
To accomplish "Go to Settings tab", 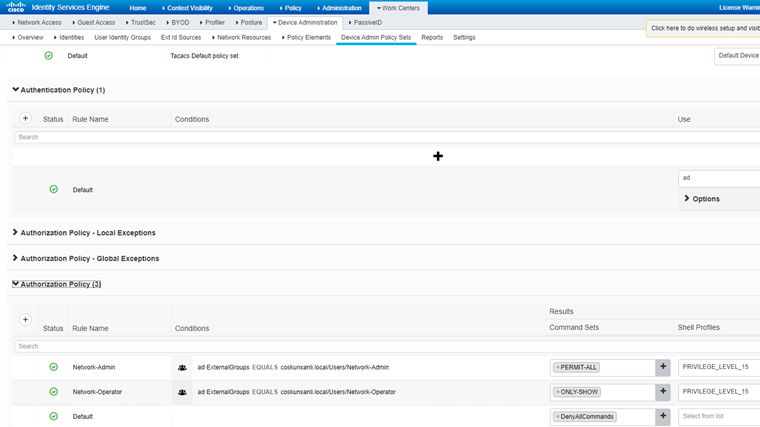I will coord(464,37).
